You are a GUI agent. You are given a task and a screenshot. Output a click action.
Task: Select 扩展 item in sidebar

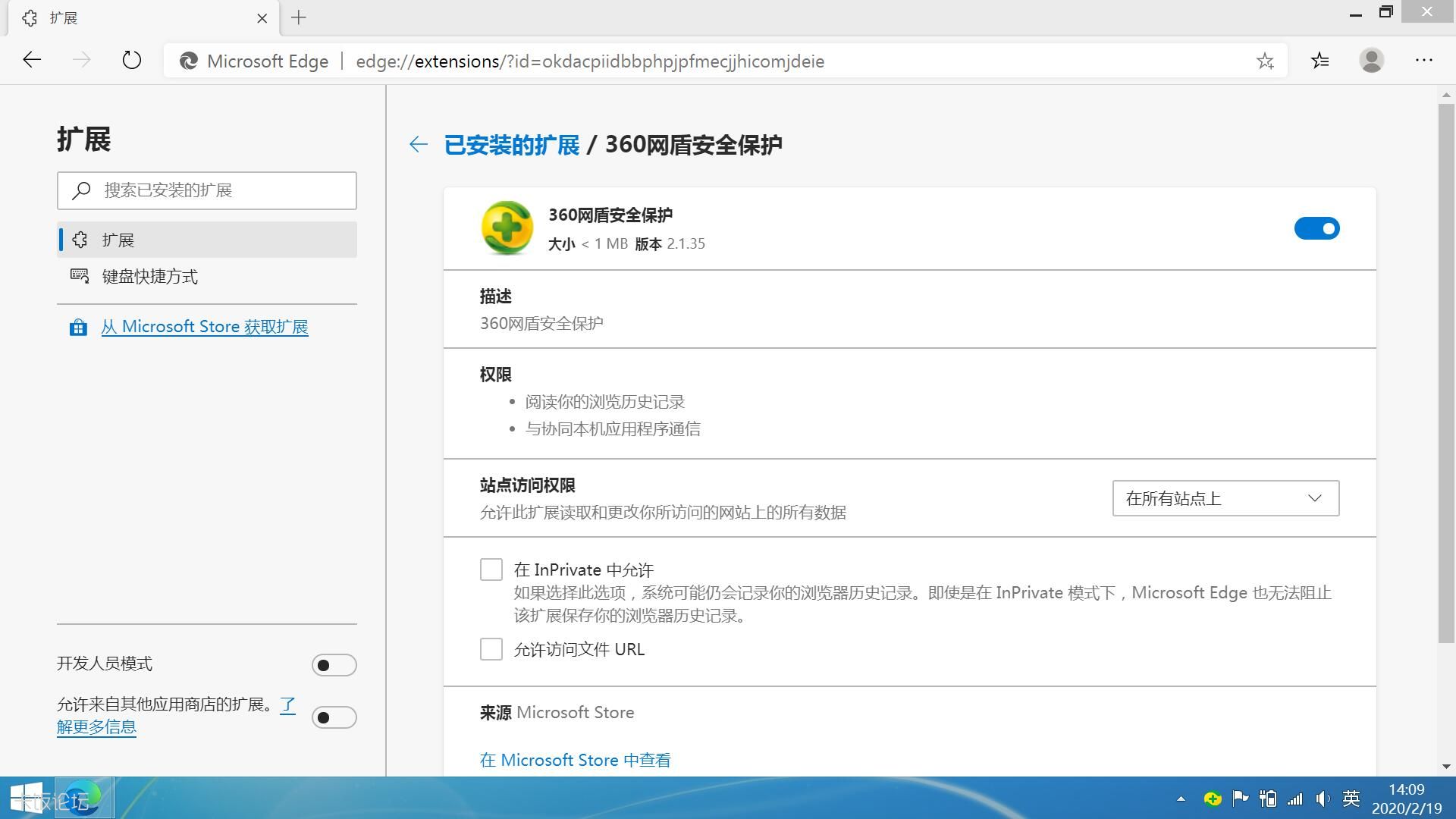(x=118, y=240)
